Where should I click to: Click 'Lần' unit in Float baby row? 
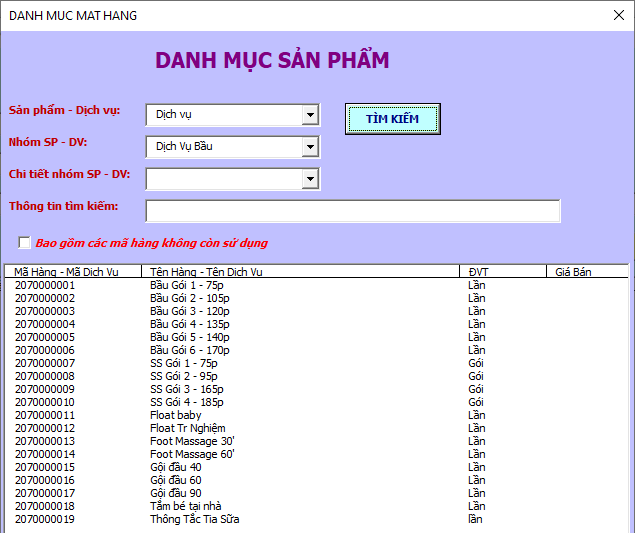click(477, 415)
